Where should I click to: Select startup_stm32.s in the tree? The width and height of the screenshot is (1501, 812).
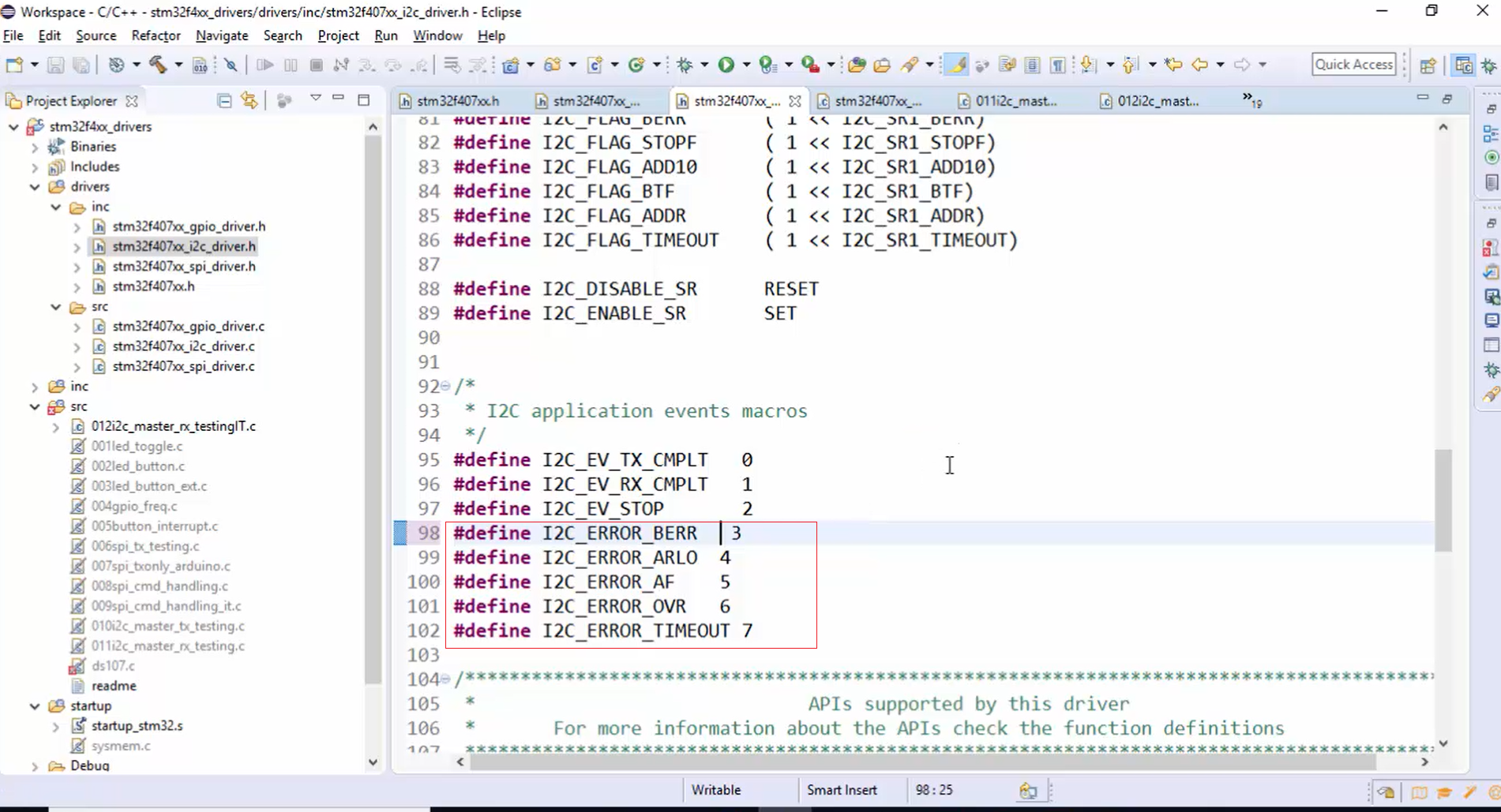point(137,725)
